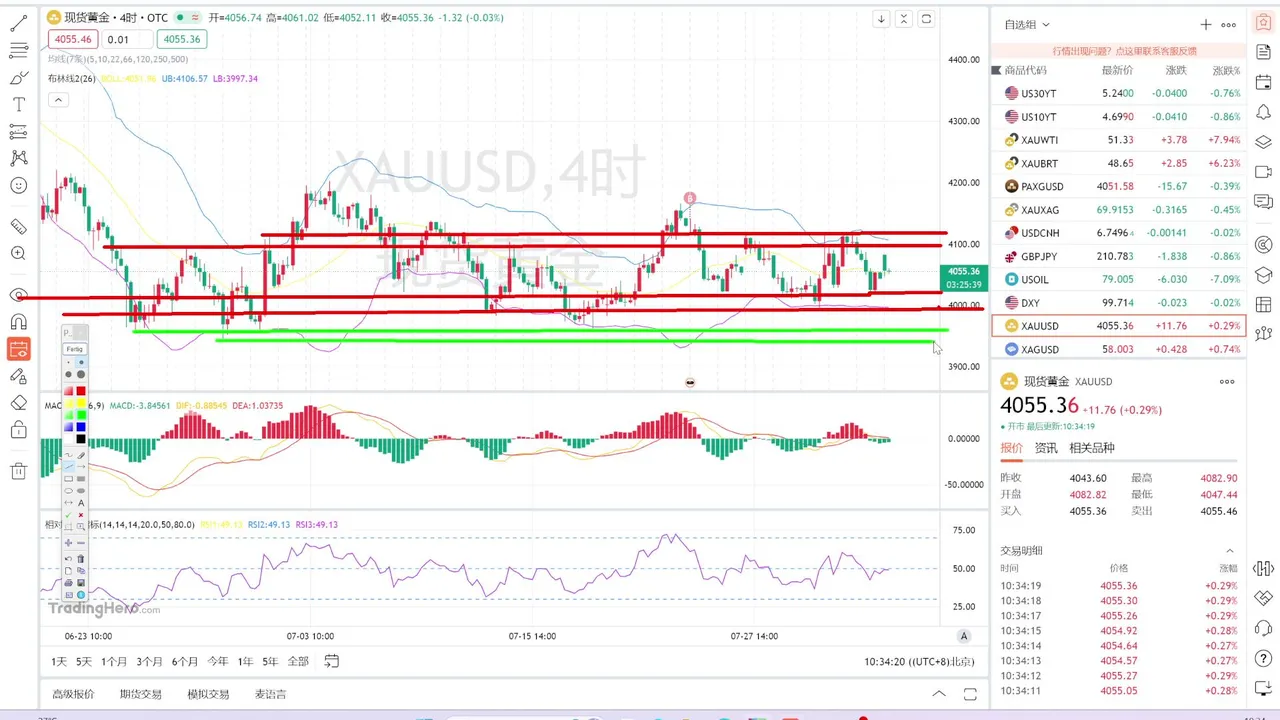Select the text A tool in pen toolbox
Viewport: 1280px width, 720px height.
(81, 503)
